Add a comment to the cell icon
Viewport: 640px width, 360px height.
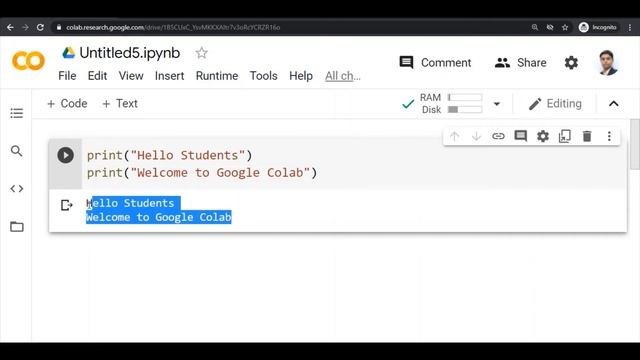coord(520,136)
